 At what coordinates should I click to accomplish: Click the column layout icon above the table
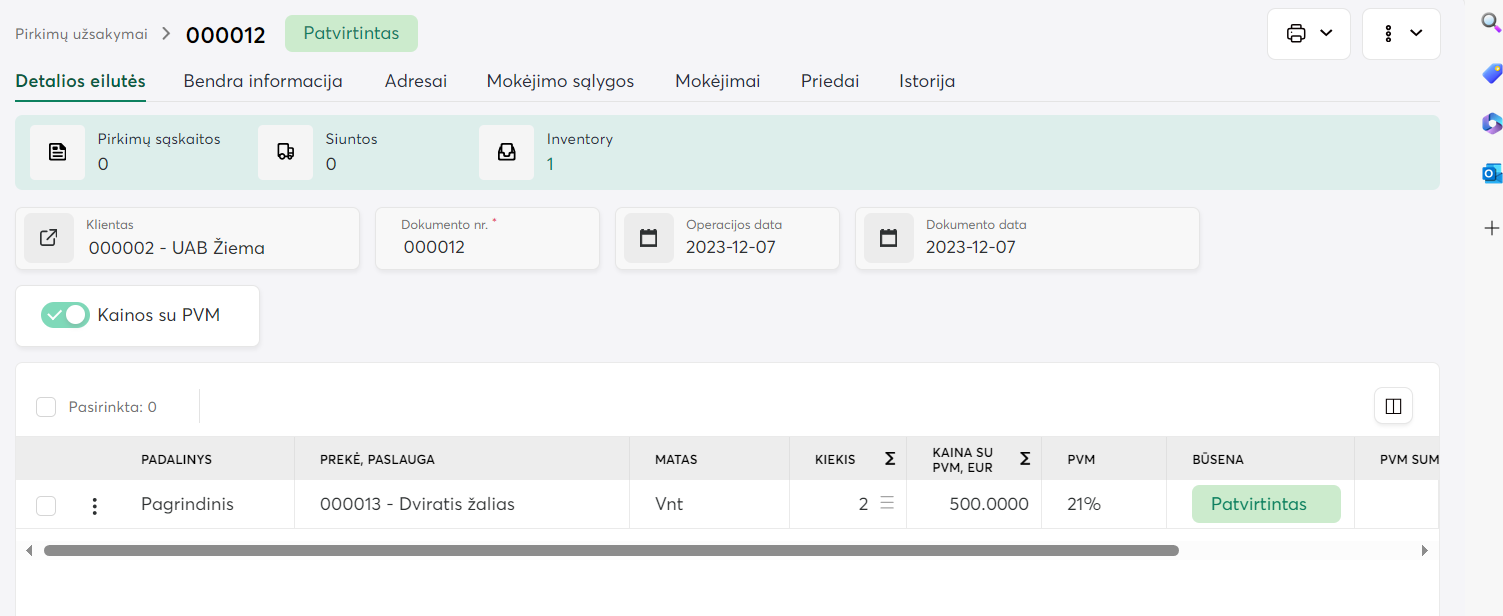coord(1393,406)
